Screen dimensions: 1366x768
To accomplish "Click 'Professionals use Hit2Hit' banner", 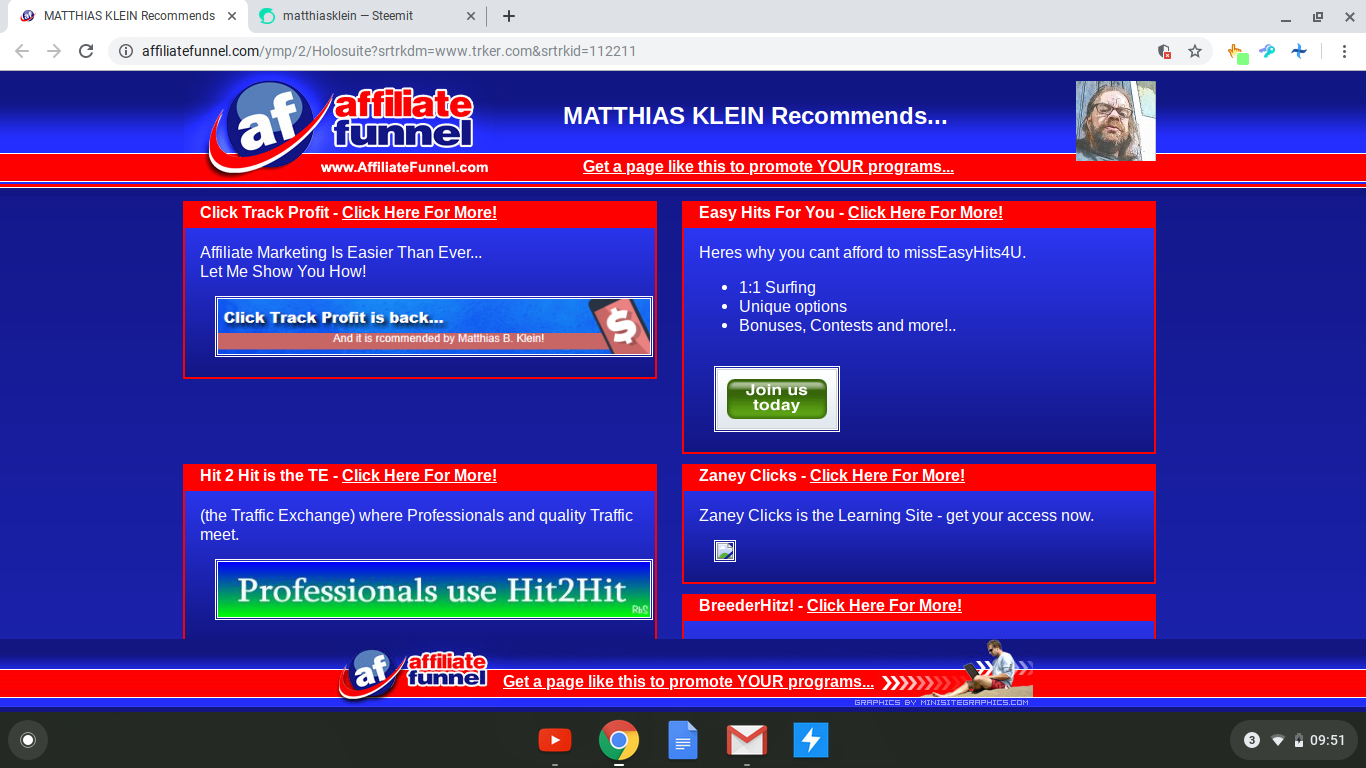I will 434,590.
